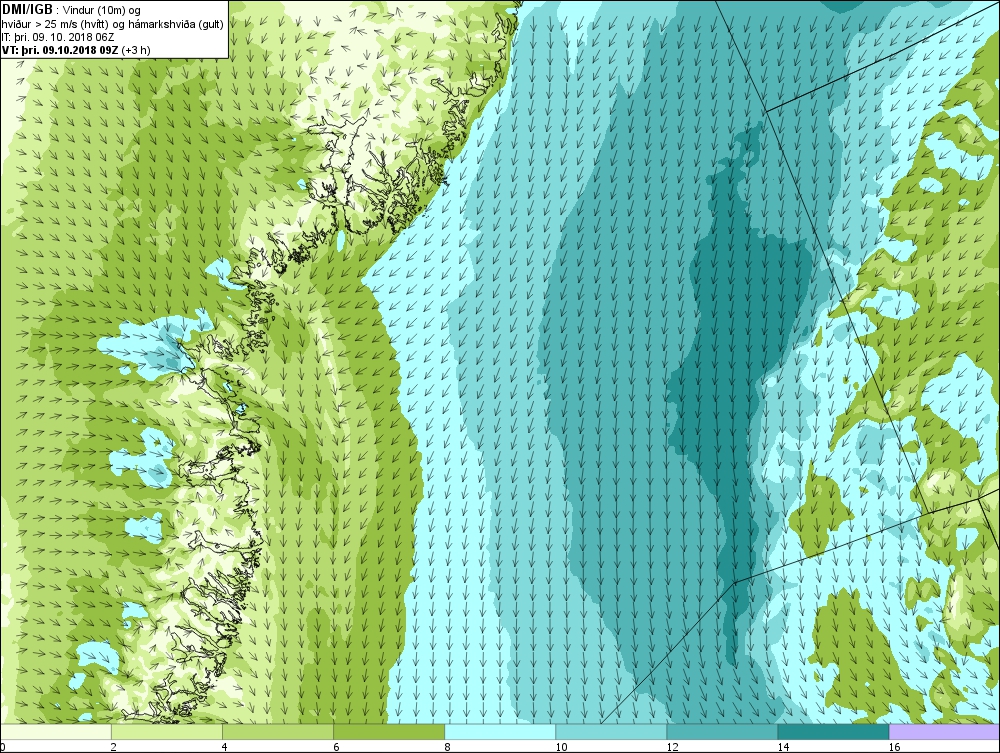Click the 6–8 m/s olive green legend swatch
The image size is (1000, 753).
(389, 731)
